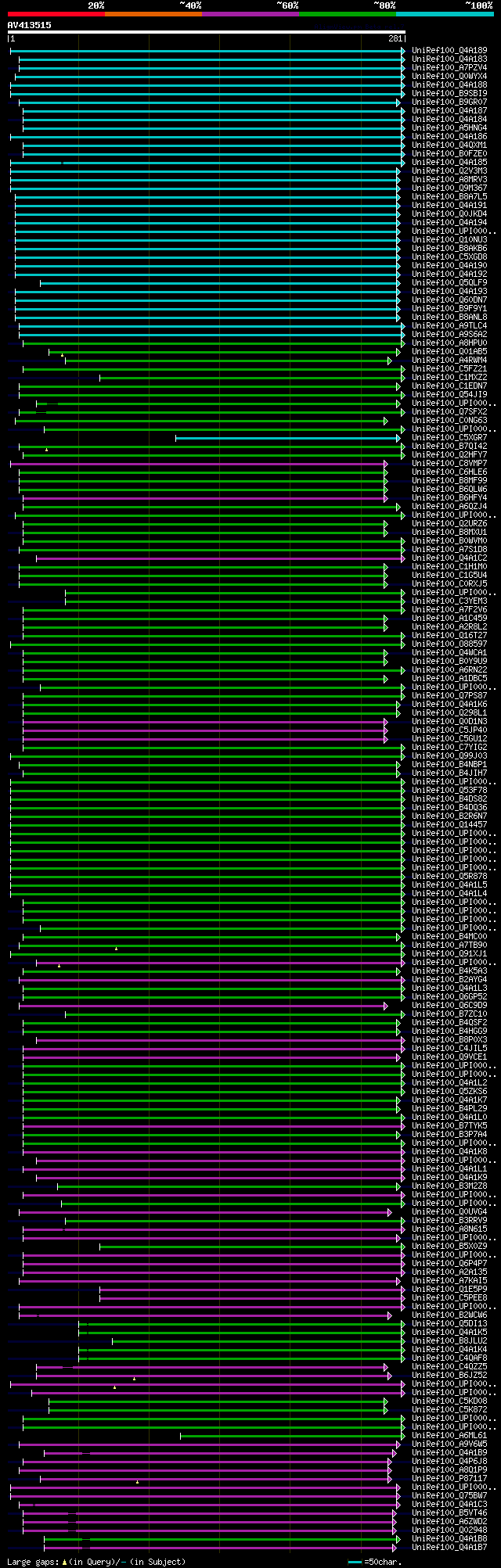
Task: Select hit label UniRef100_Q02948
Action: [x=449, y=1530]
